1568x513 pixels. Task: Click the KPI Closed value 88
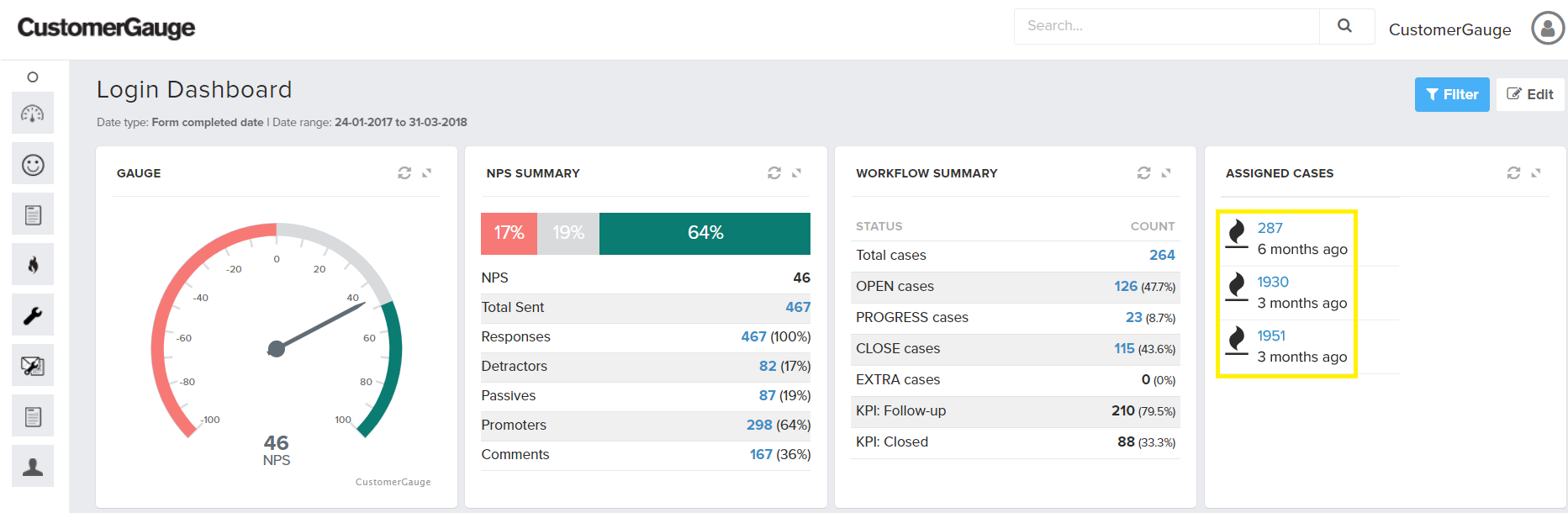1127,442
